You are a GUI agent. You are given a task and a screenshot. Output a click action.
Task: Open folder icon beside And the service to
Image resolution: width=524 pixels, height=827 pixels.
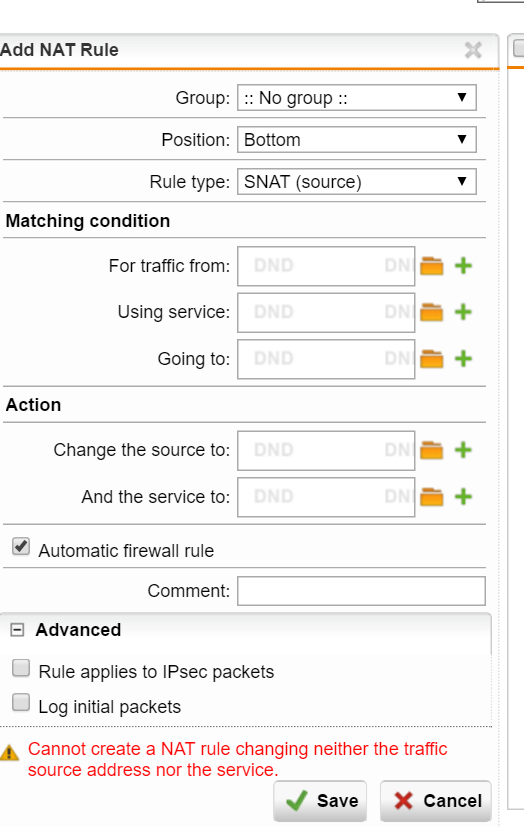click(x=431, y=497)
